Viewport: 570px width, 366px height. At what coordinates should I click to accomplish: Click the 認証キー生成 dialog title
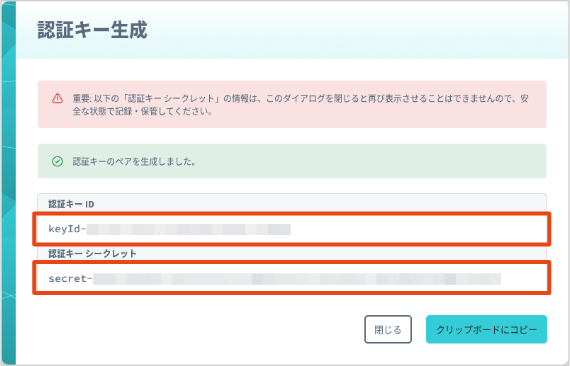coord(92,30)
